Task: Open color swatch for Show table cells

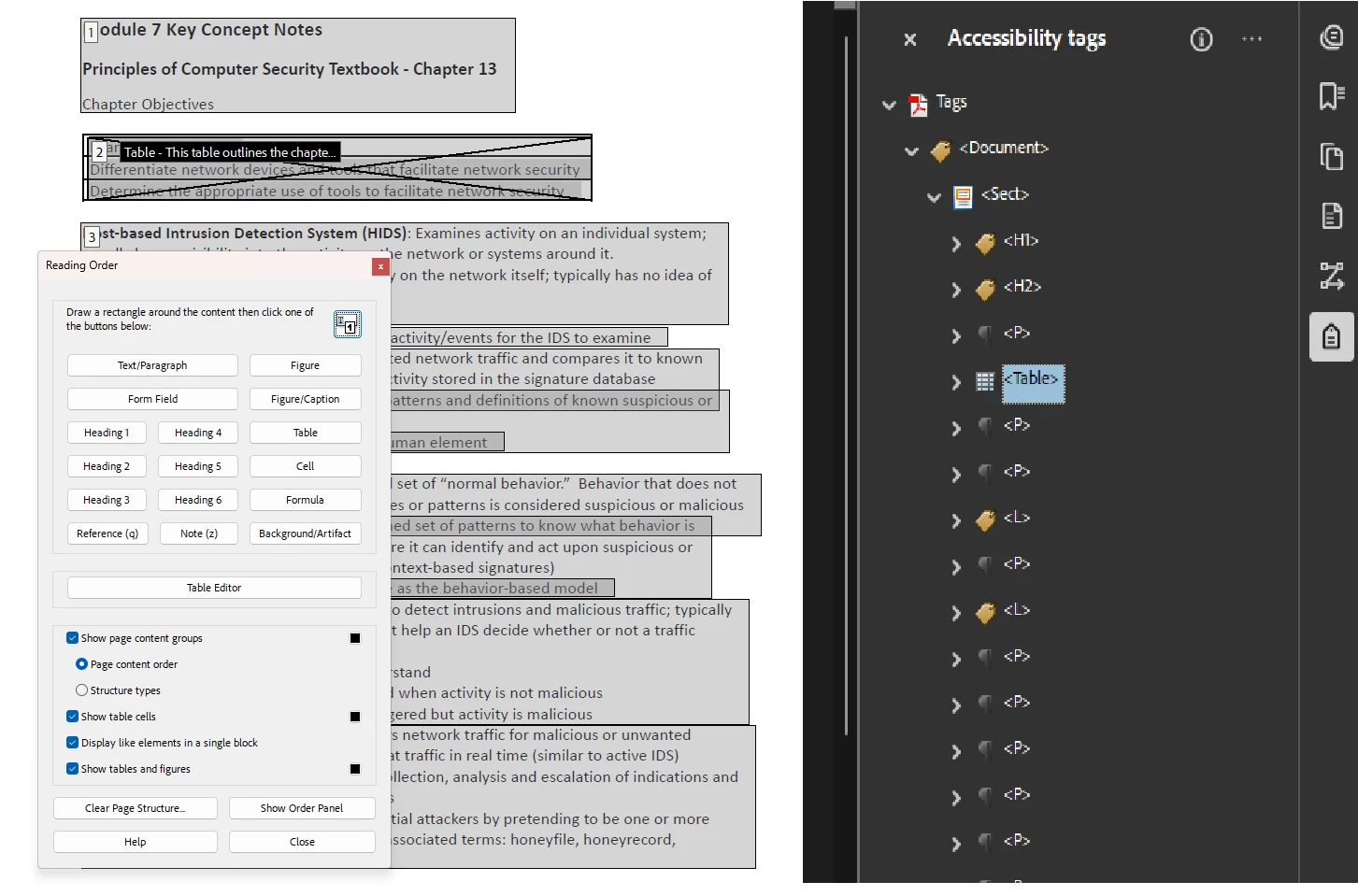Action: [x=355, y=717]
